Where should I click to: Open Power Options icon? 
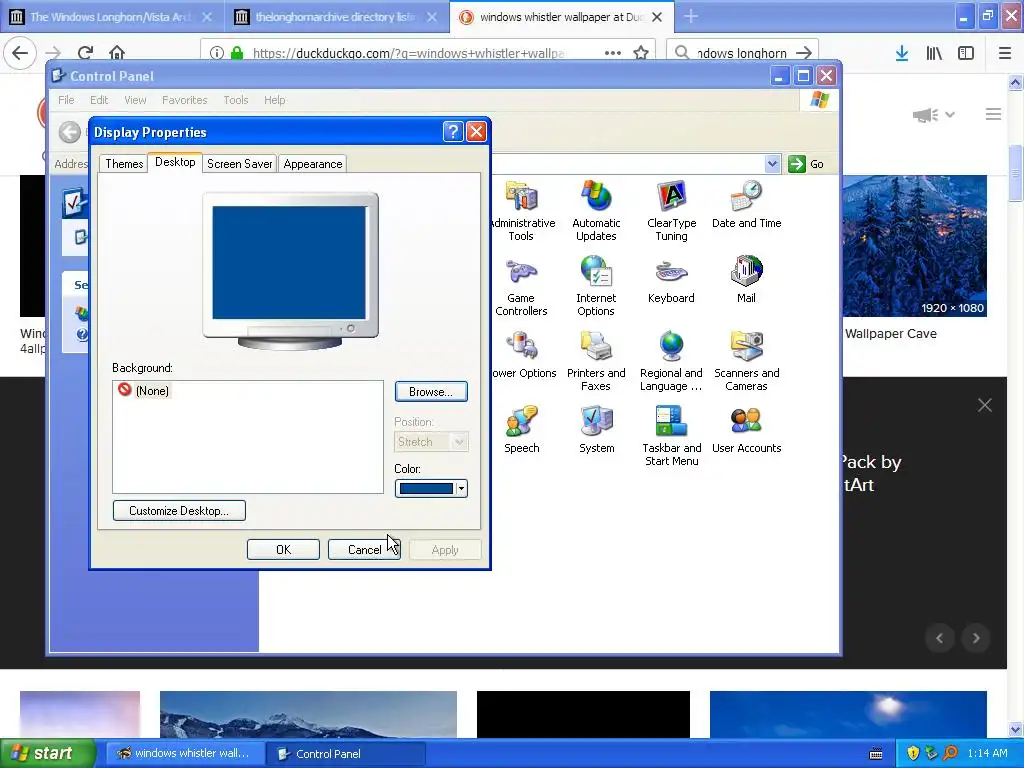pos(524,355)
